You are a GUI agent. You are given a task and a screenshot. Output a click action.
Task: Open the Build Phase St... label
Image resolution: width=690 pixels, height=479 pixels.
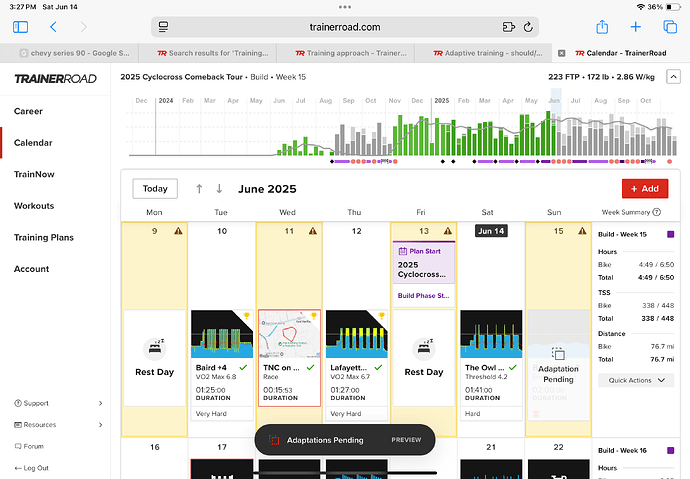(x=423, y=296)
